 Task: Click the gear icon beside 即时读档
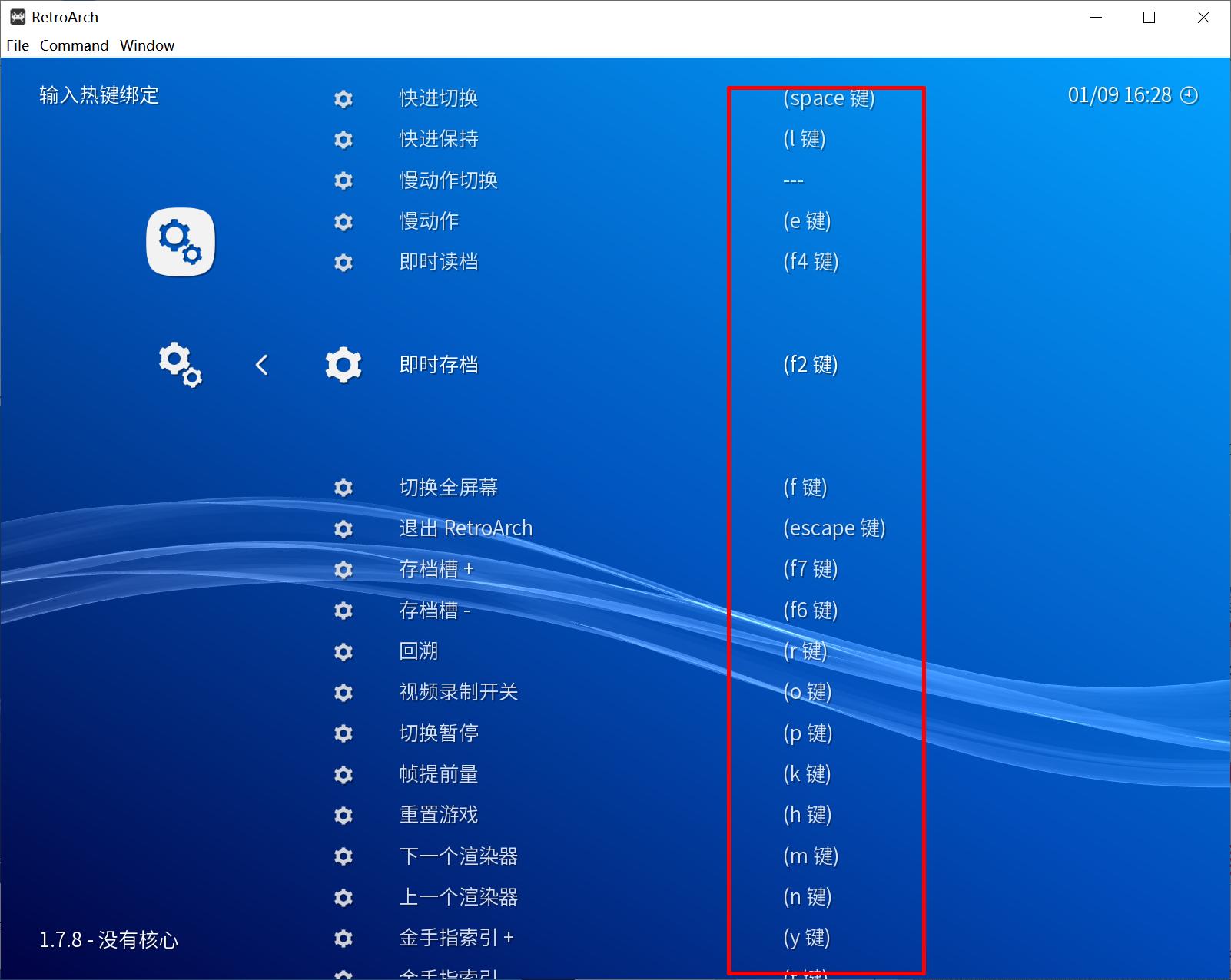click(x=343, y=262)
